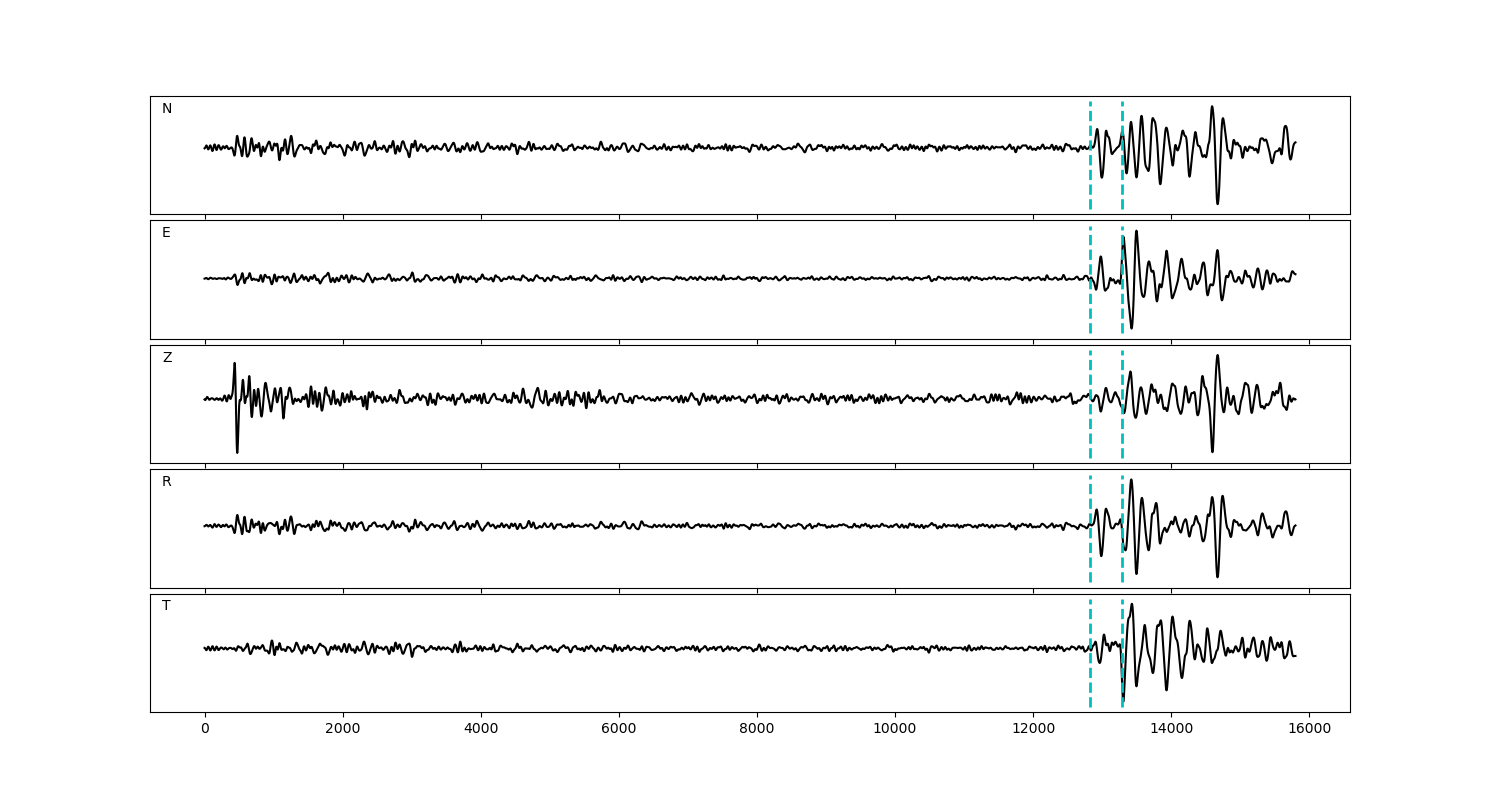Click the x-axis tick label 0

[x=205, y=730]
